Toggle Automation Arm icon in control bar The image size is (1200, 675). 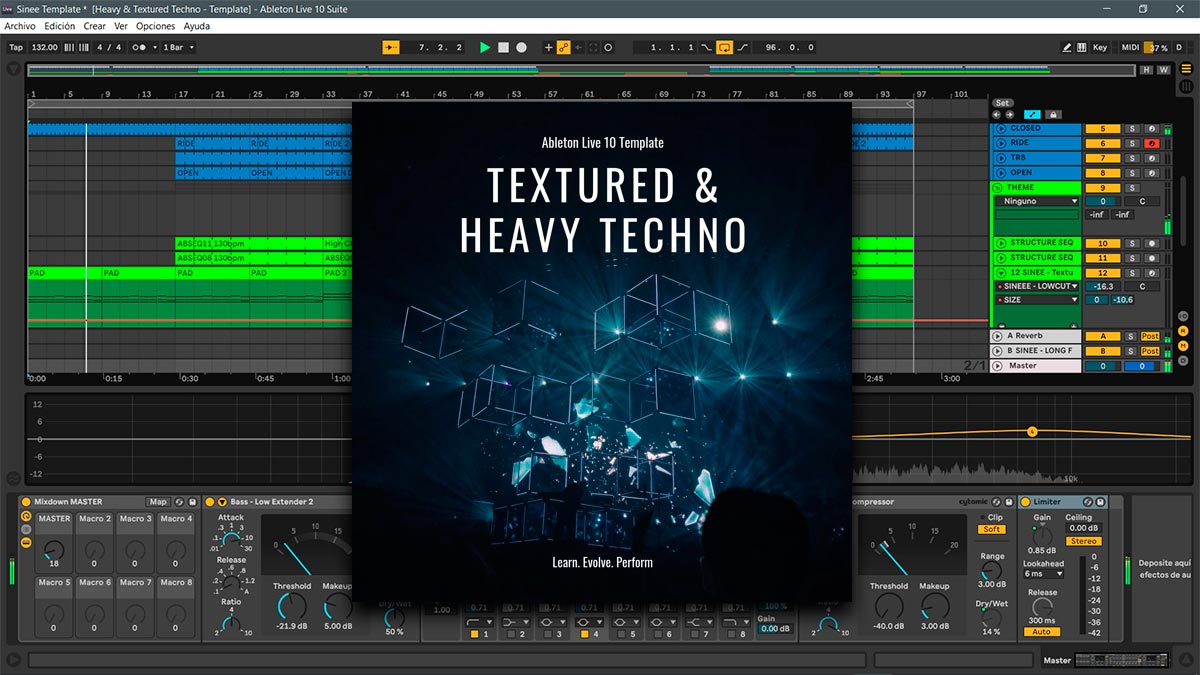tap(564, 47)
